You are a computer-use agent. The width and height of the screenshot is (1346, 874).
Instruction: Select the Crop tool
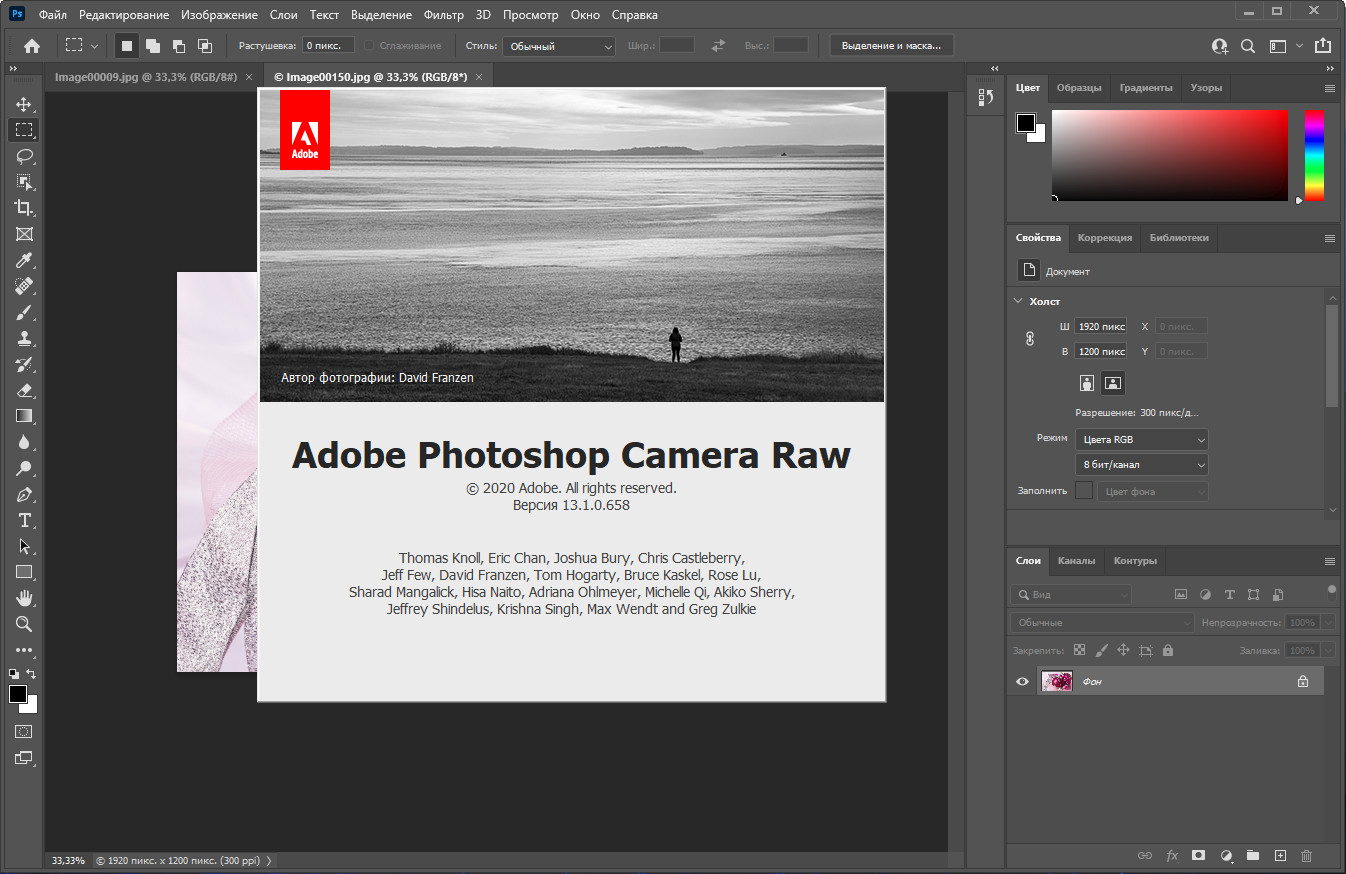point(24,208)
